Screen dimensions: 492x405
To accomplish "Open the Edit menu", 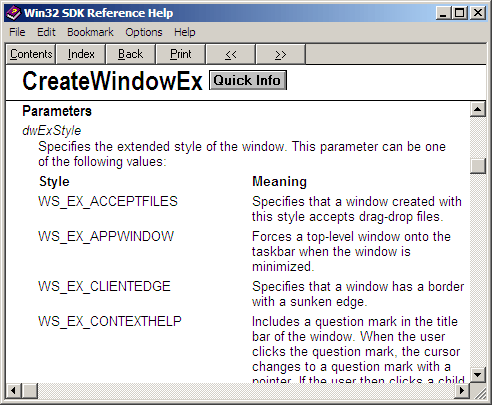I will (x=46, y=32).
